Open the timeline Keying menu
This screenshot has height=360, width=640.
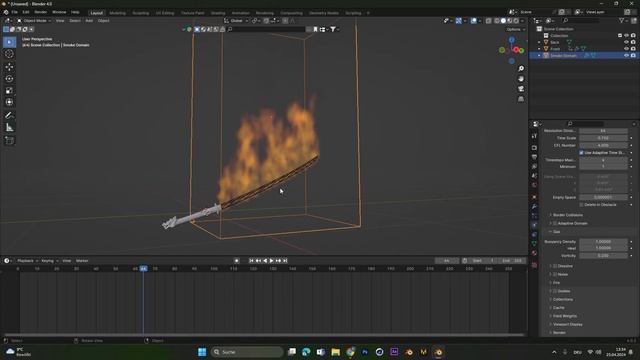pyautogui.click(x=49, y=260)
